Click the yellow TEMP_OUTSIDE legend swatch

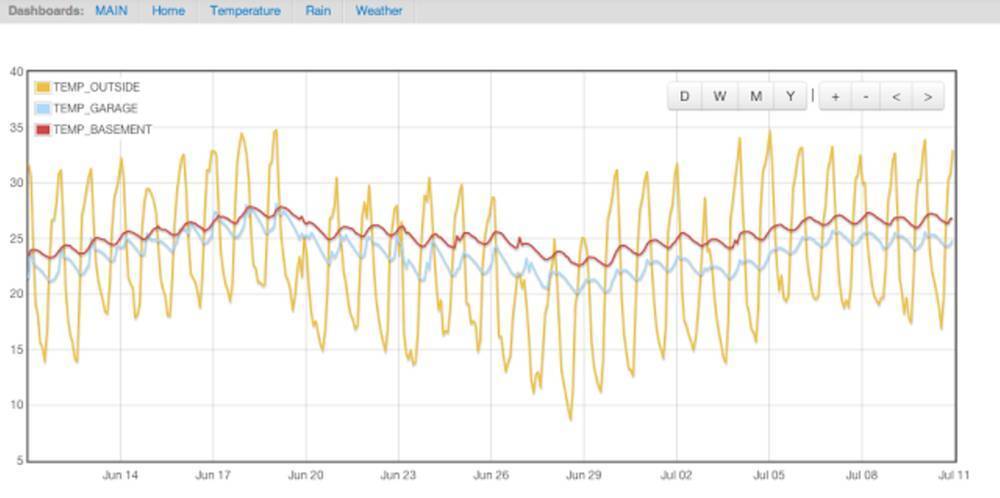pos(42,88)
